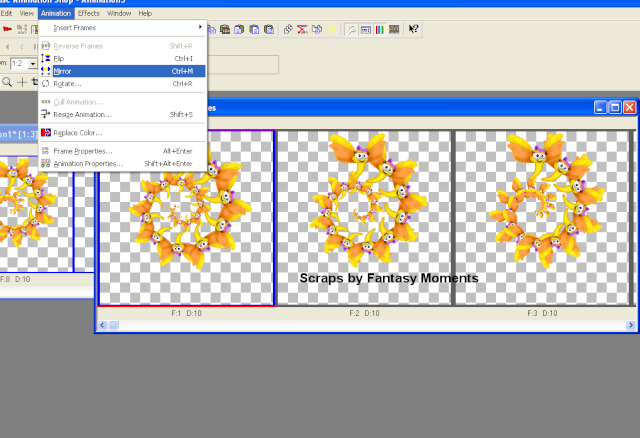Open the Window menu

pyautogui.click(x=119, y=13)
